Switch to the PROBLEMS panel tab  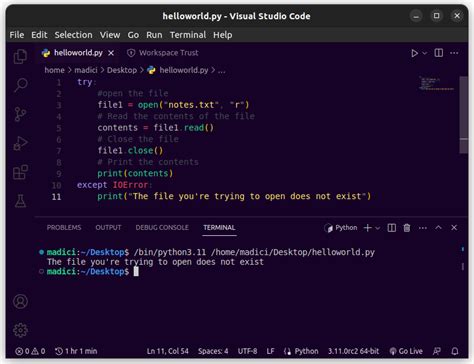(x=64, y=228)
